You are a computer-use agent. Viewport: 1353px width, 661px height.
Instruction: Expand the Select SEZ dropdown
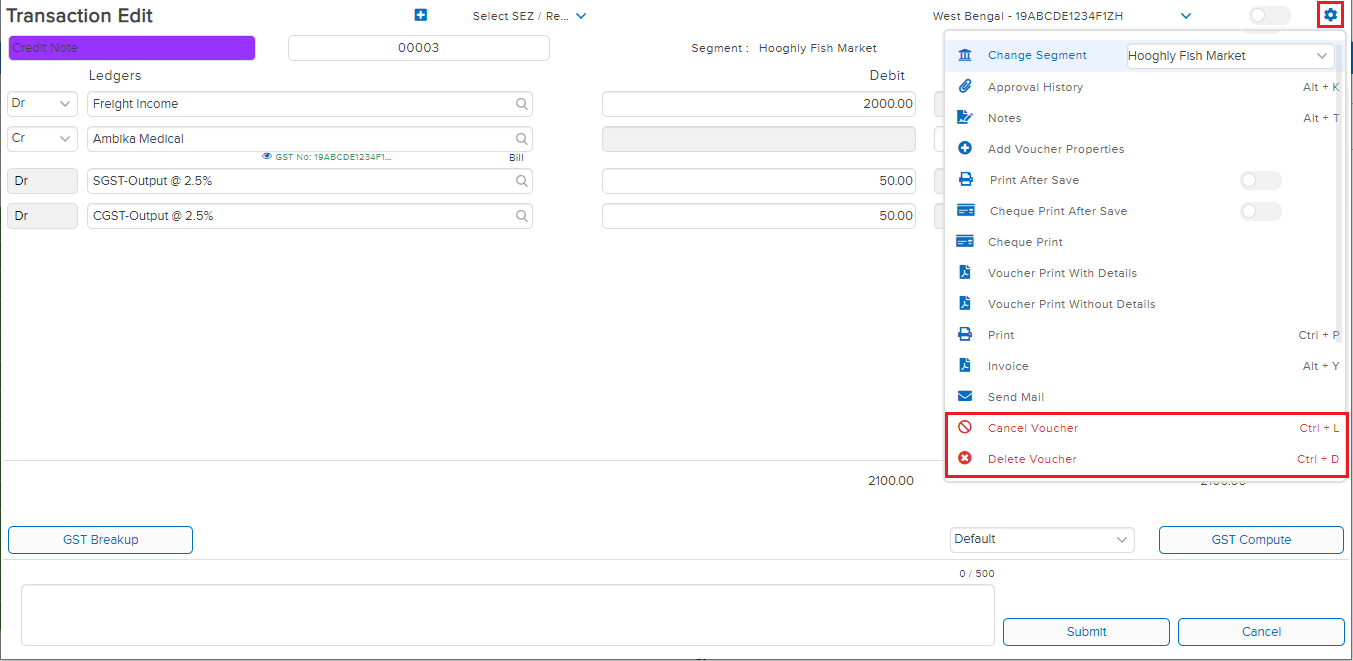(x=530, y=16)
